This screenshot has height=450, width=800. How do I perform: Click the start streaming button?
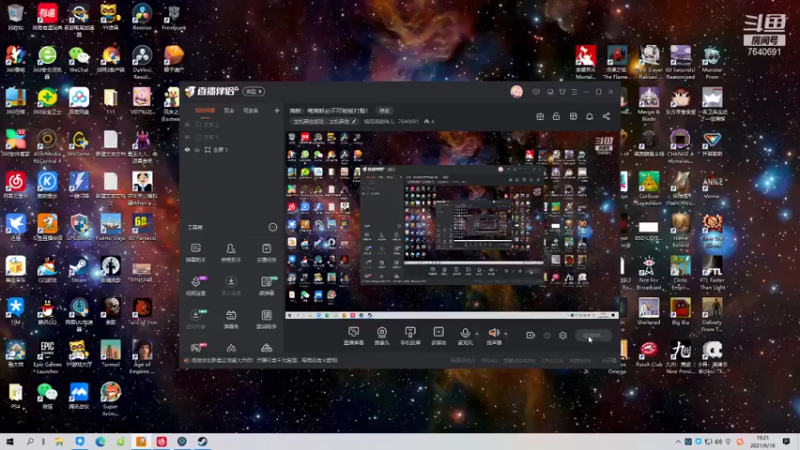(593, 335)
